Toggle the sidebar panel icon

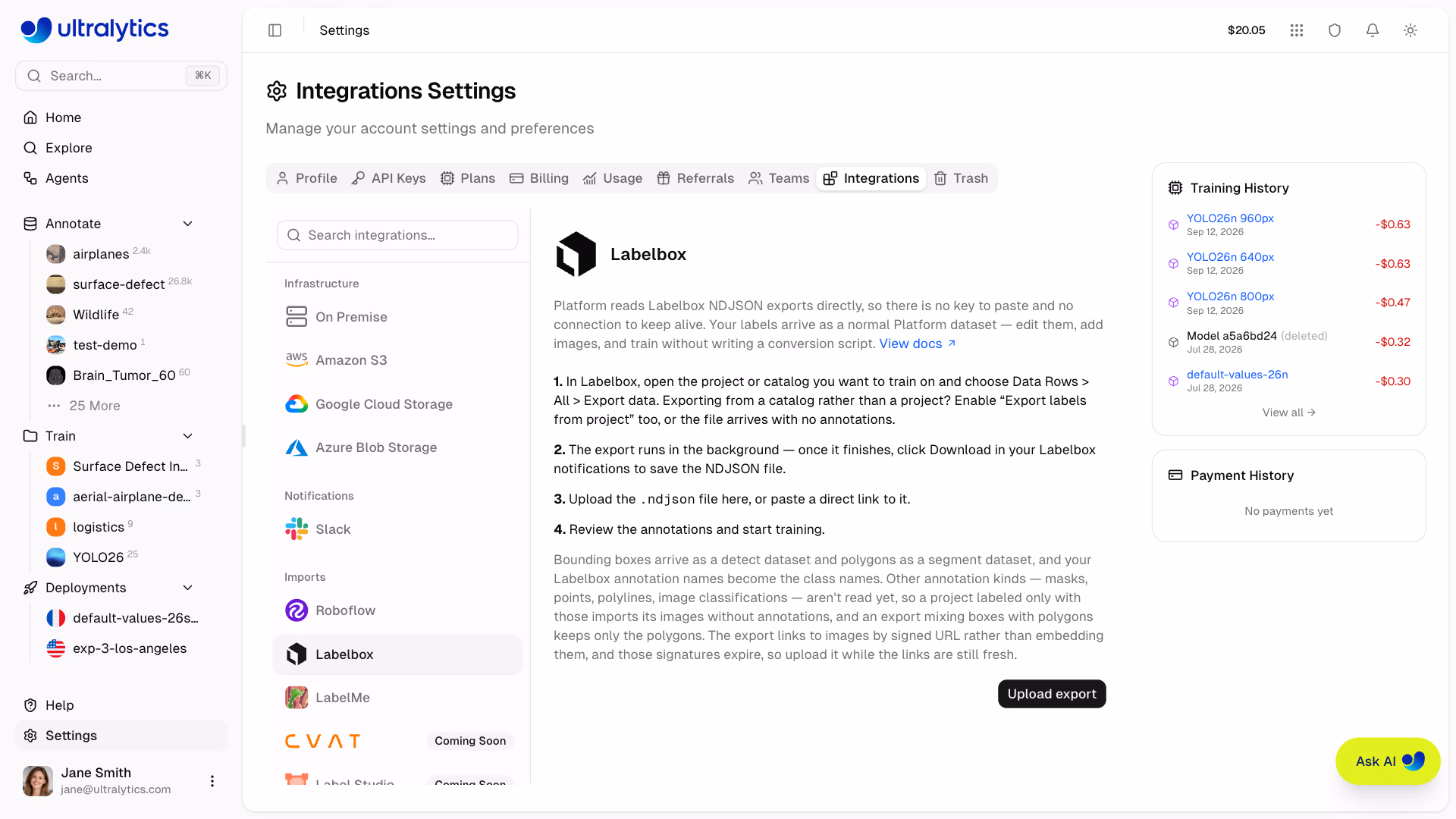coord(275,30)
